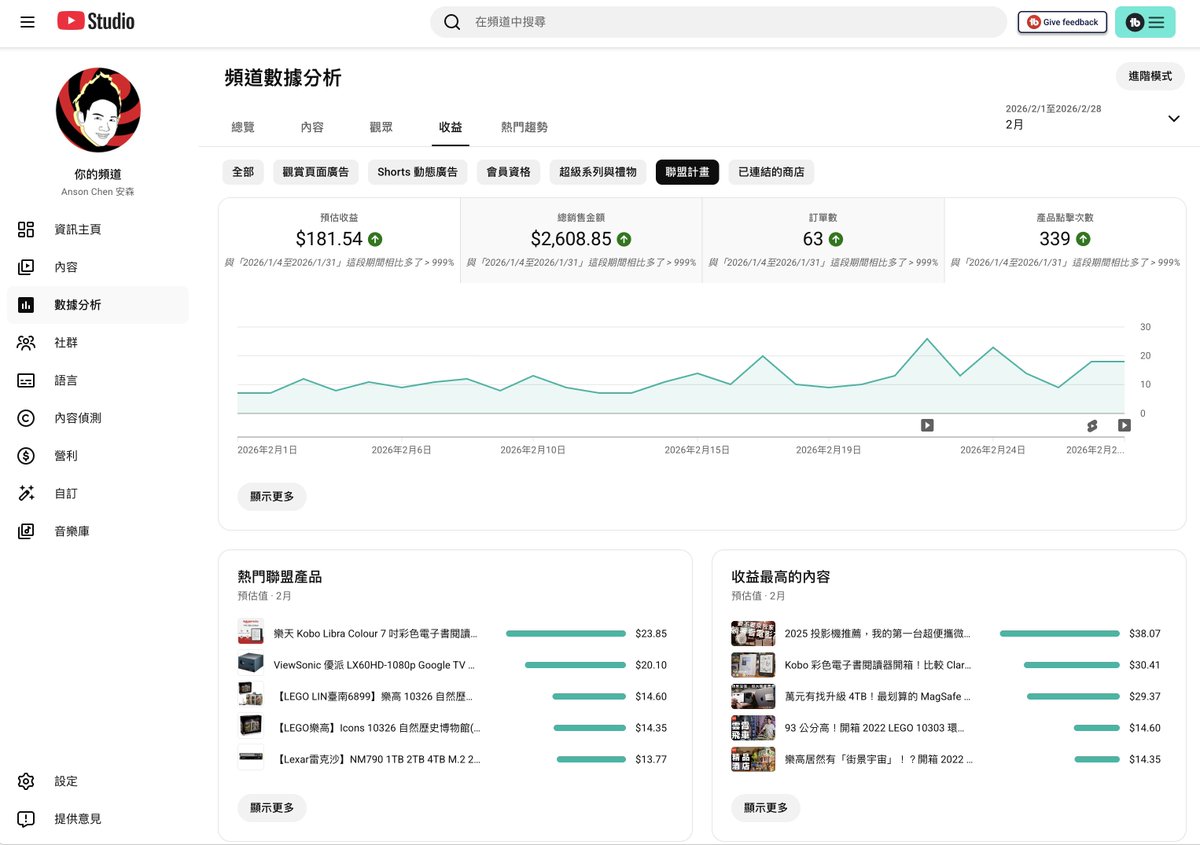Click the Give feedback button
This screenshot has width=1200, height=845.
(x=1062, y=22)
